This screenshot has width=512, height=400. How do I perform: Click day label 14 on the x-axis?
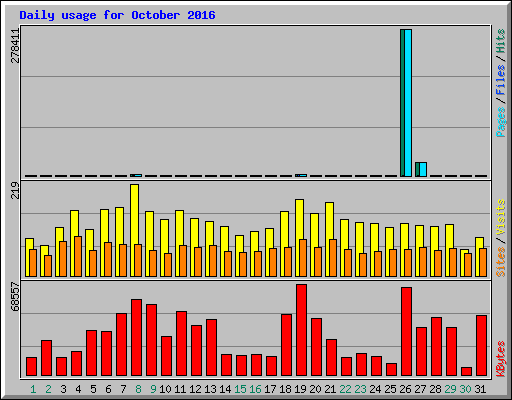225,389
